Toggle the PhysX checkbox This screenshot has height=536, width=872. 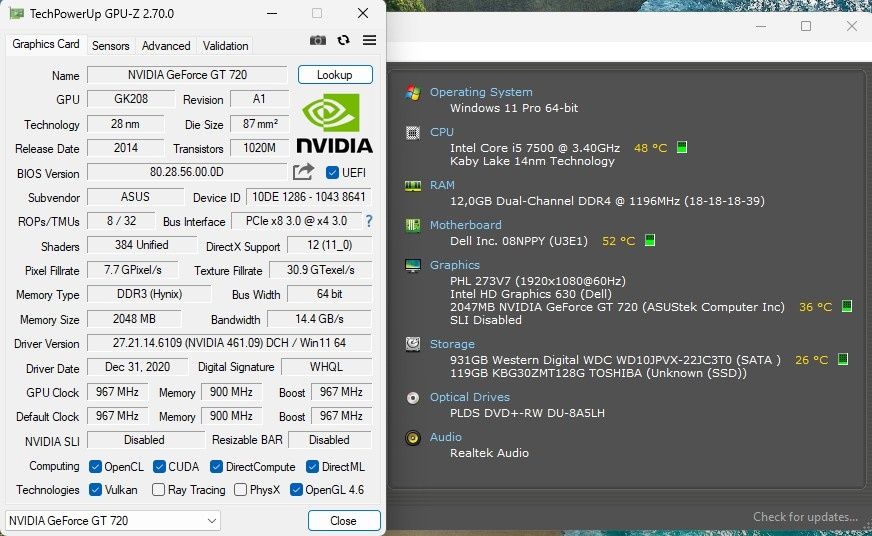[240, 490]
